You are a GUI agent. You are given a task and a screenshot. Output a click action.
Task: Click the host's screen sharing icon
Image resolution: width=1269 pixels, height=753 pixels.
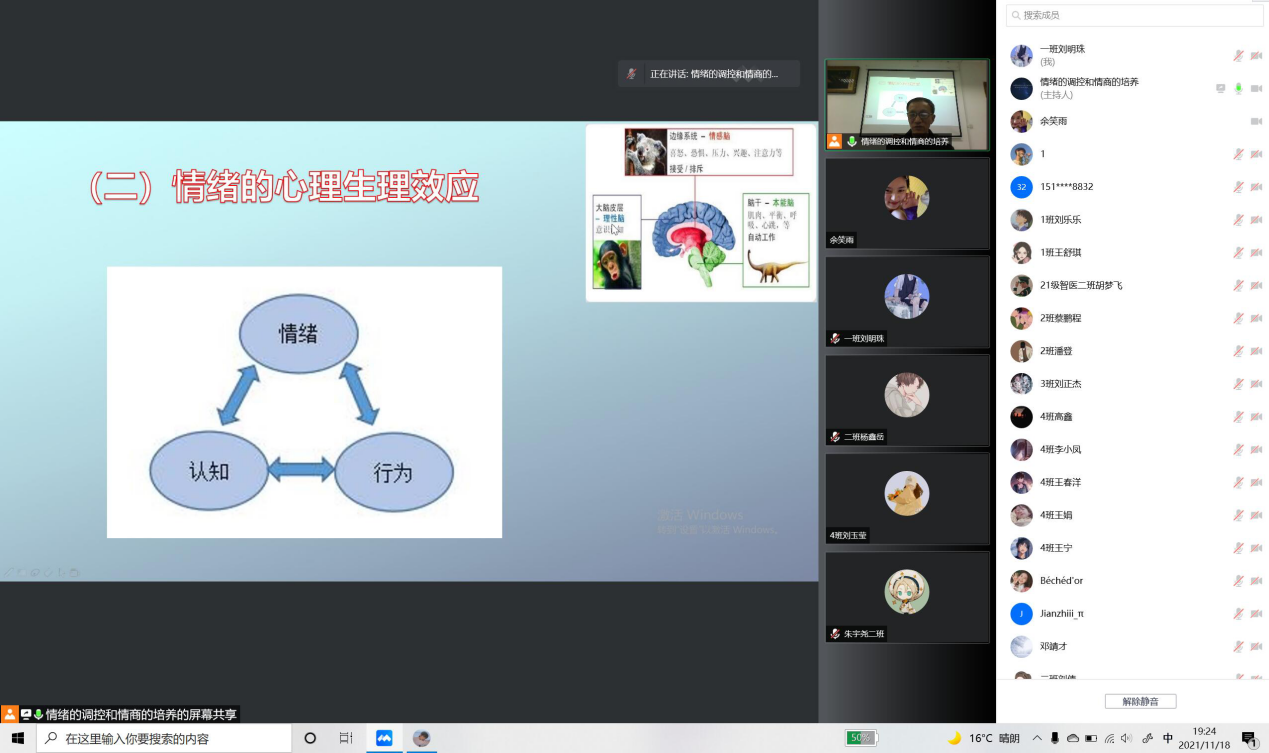[1220, 88]
